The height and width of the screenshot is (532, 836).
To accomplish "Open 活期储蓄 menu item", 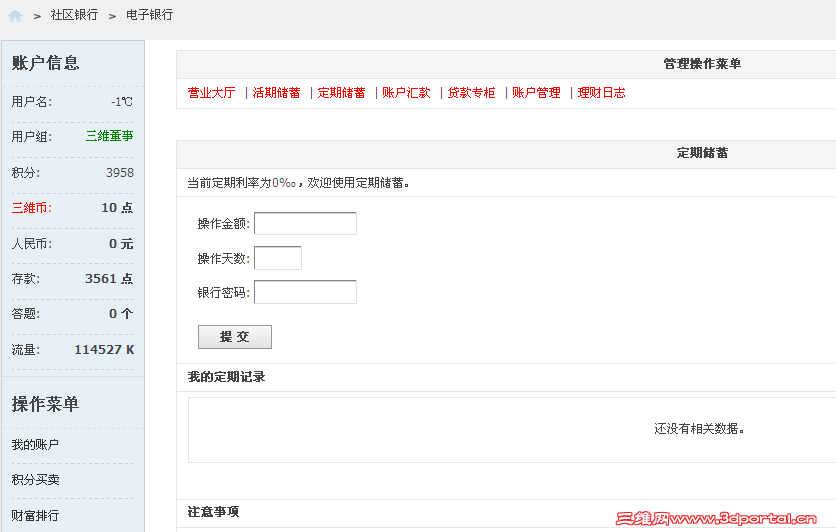I will click(x=276, y=93).
